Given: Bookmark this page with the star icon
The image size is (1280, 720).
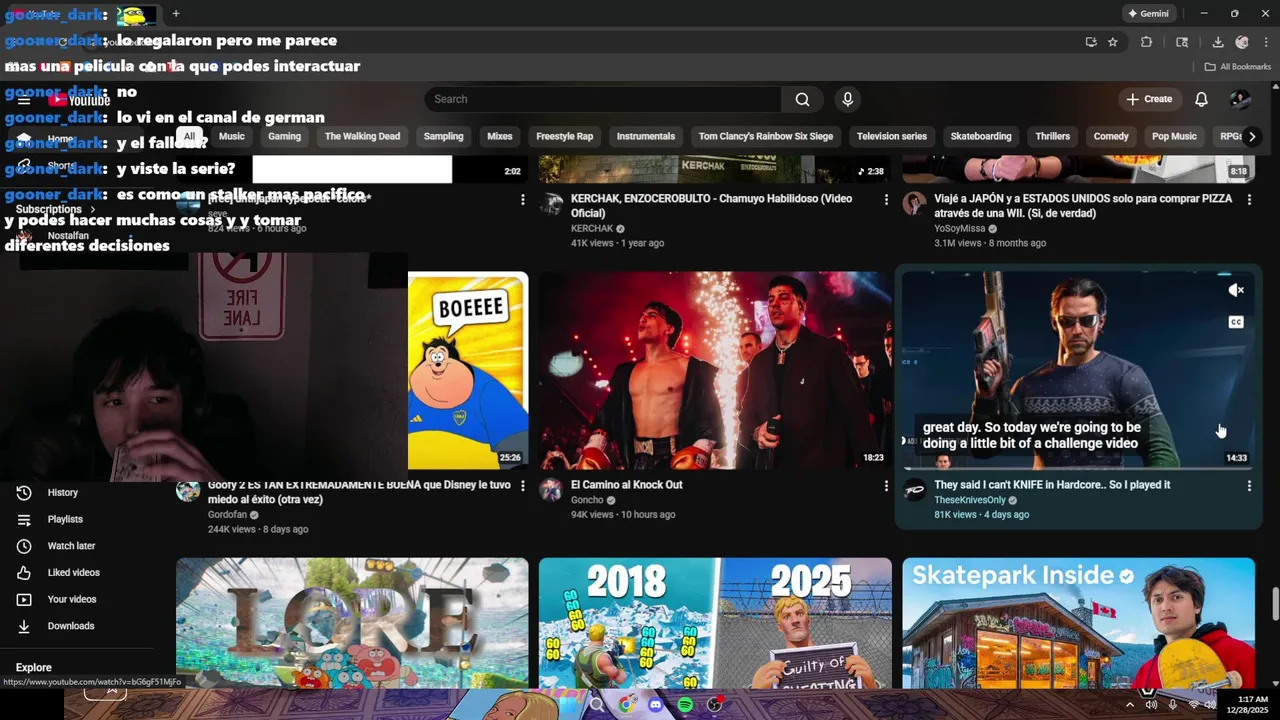Looking at the screenshot, I should [1113, 42].
